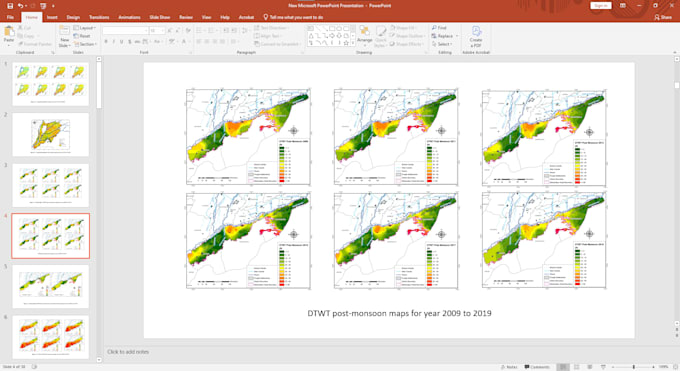Open the Arrange menu
Screen dimensions: 680x371
[365, 36]
